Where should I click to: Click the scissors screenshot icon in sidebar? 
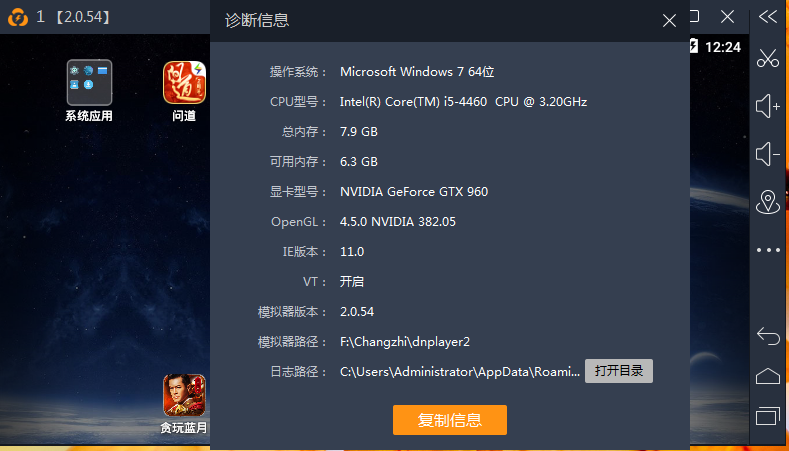pyautogui.click(x=767, y=58)
